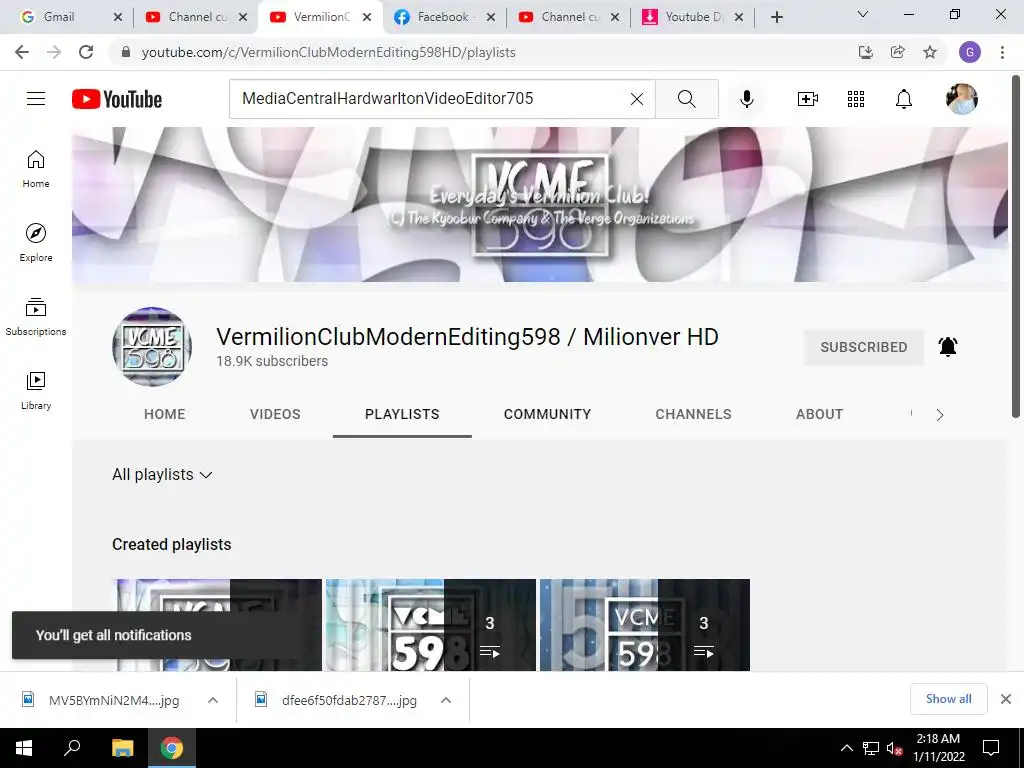
Task: Click the Chrome taskbar icon
Action: click(x=172, y=748)
